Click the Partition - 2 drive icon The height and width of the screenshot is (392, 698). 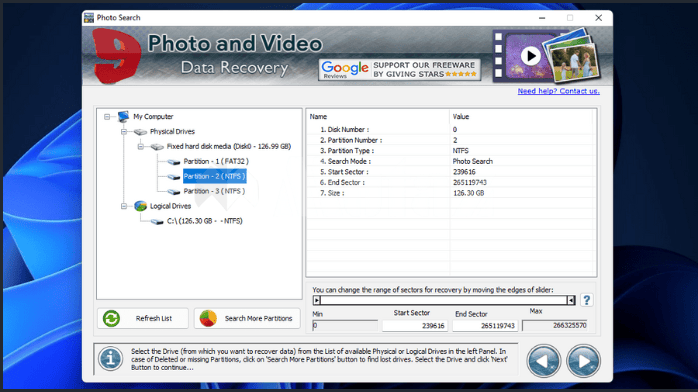click(x=174, y=177)
